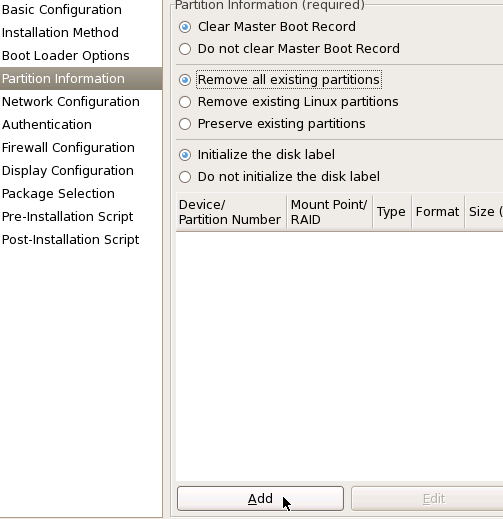
Task: Switch to Network Configuration section
Action: 81,102
